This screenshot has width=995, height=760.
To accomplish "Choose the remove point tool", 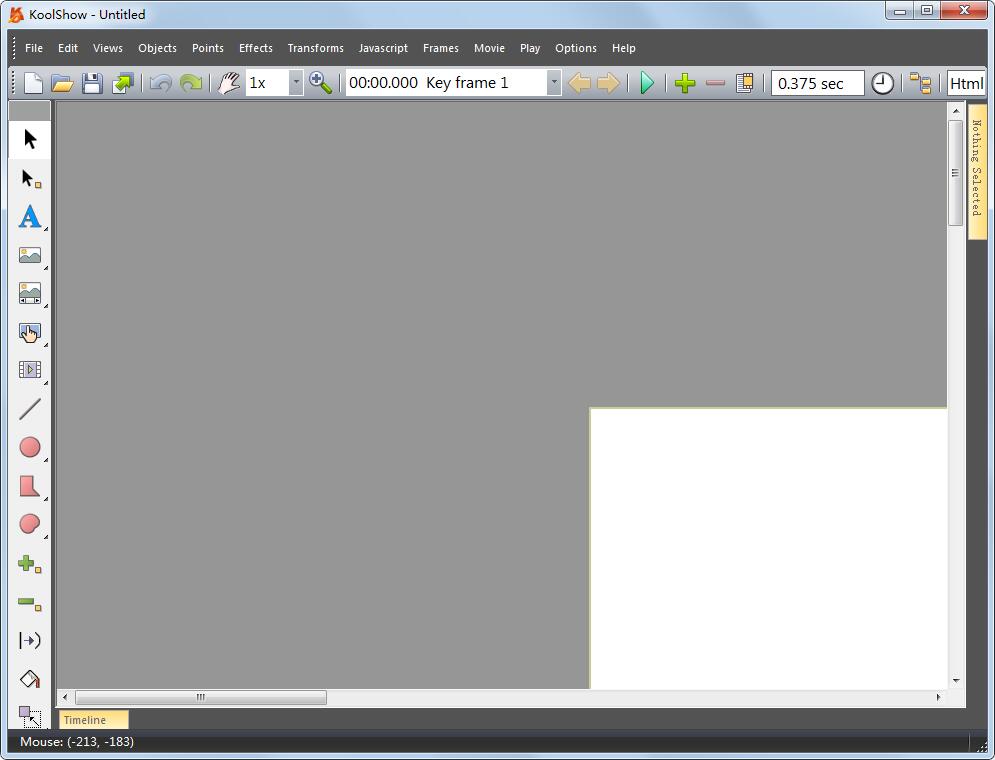I will click(30, 602).
